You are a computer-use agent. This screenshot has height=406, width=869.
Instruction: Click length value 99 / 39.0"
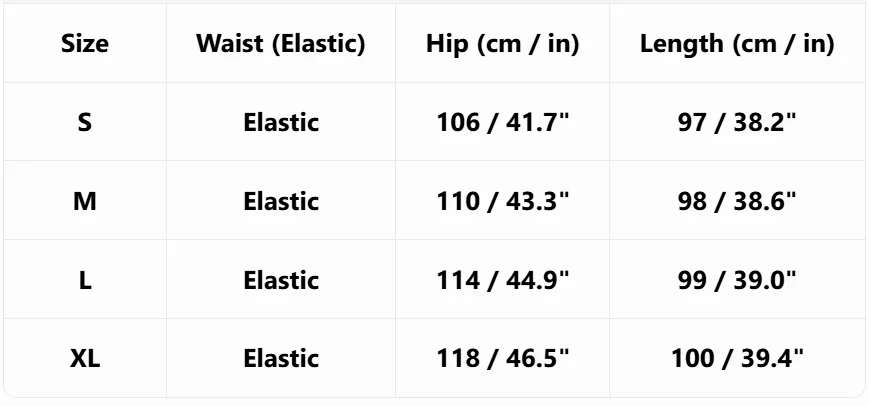tap(737, 280)
